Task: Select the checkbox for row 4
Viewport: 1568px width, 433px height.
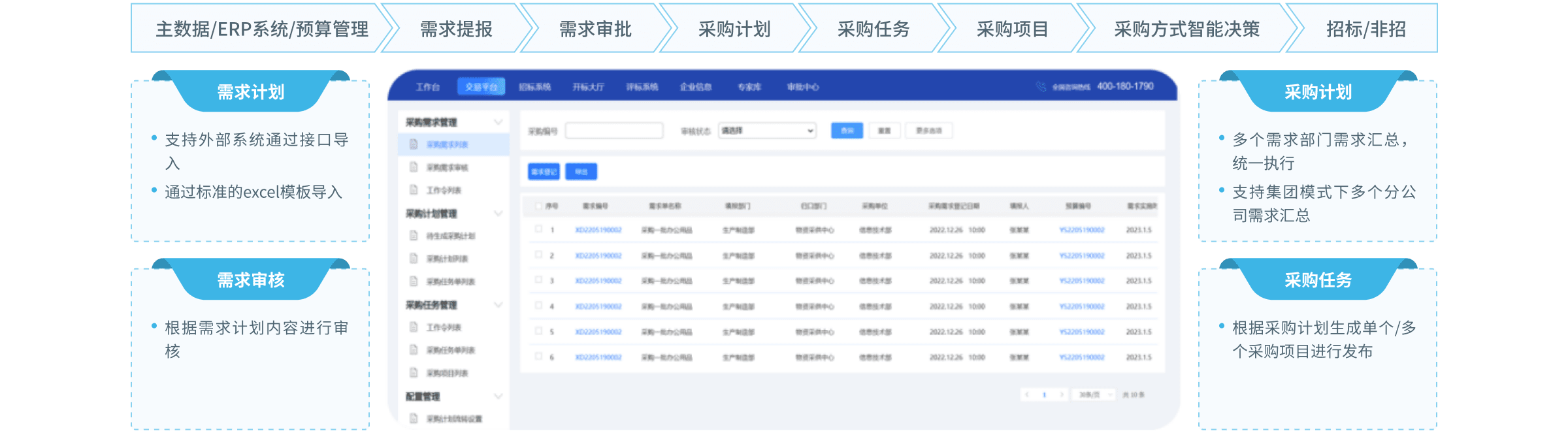Action: tap(538, 306)
